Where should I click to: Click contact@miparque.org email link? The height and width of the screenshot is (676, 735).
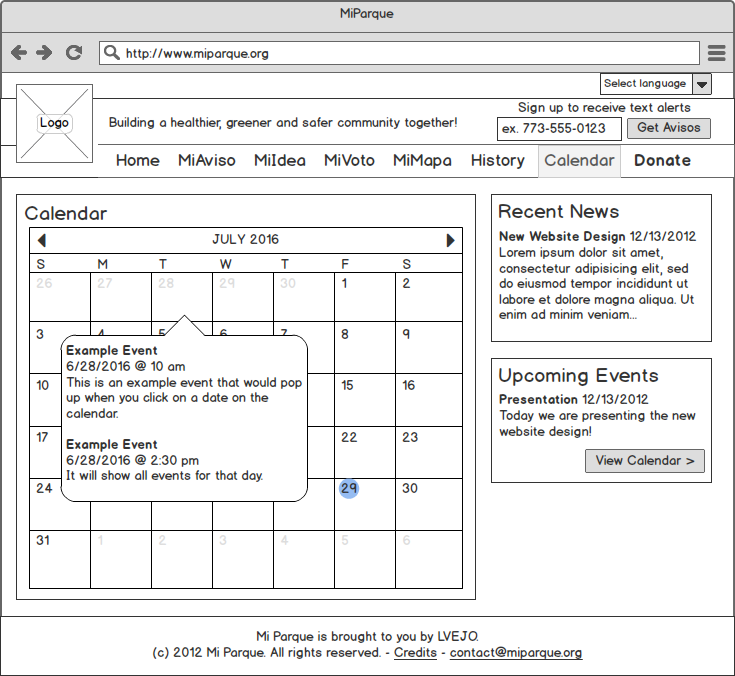pyautogui.click(x=516, y=653)
